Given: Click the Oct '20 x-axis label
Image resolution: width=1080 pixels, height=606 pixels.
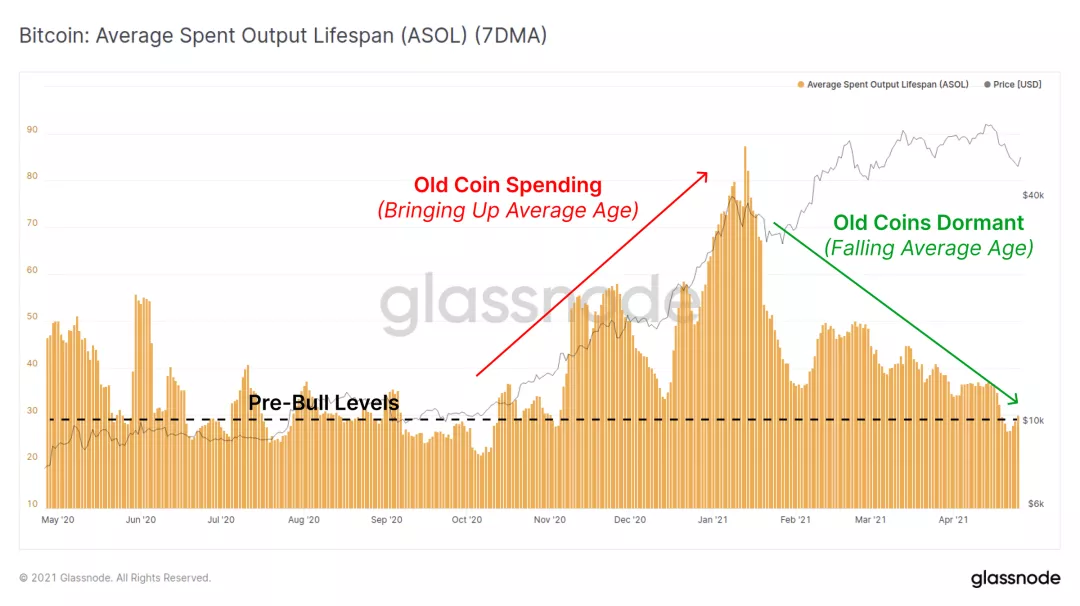Looking at the screenshot, I should (x=467, y=520).
